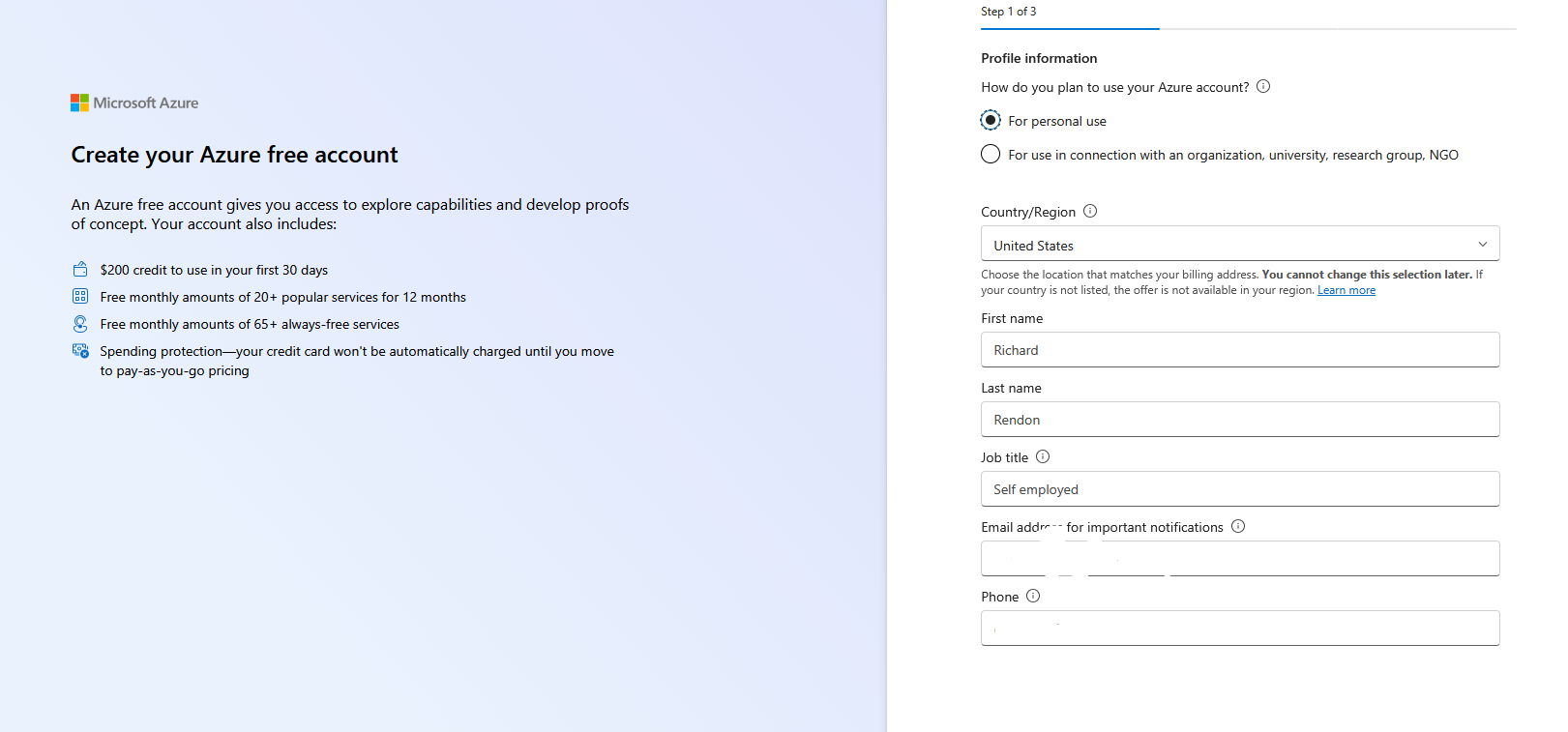Follow the Learn more link

(1346, 290)
